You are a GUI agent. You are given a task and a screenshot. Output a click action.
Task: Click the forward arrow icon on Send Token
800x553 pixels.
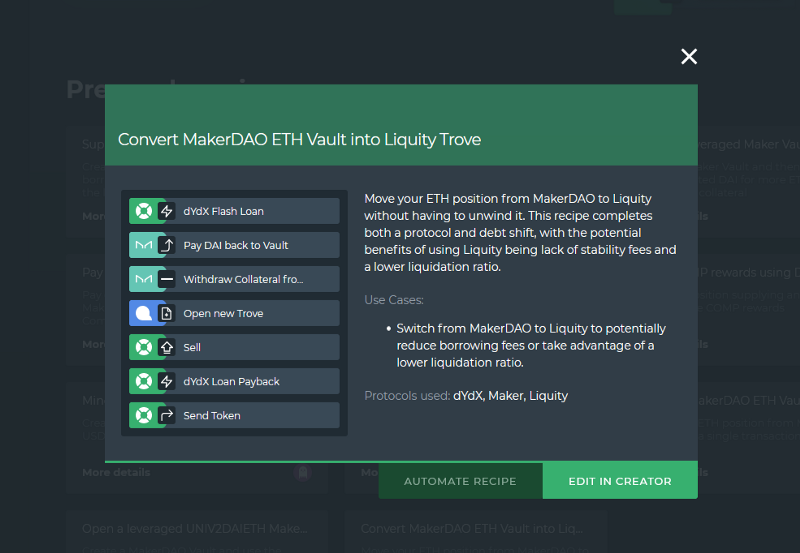pyautogui.click(x=166, y=415)
